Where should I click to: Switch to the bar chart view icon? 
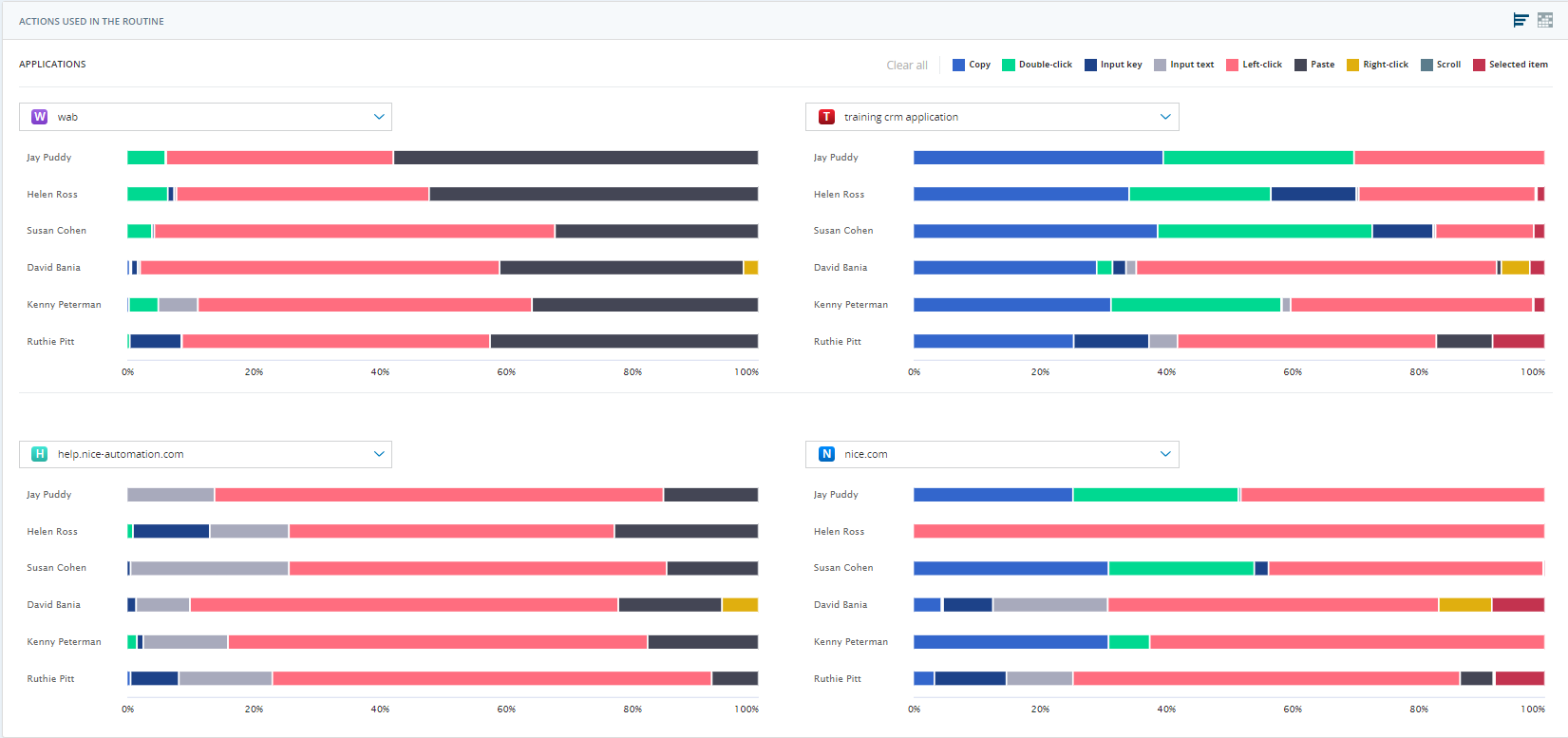(1521, 20)
